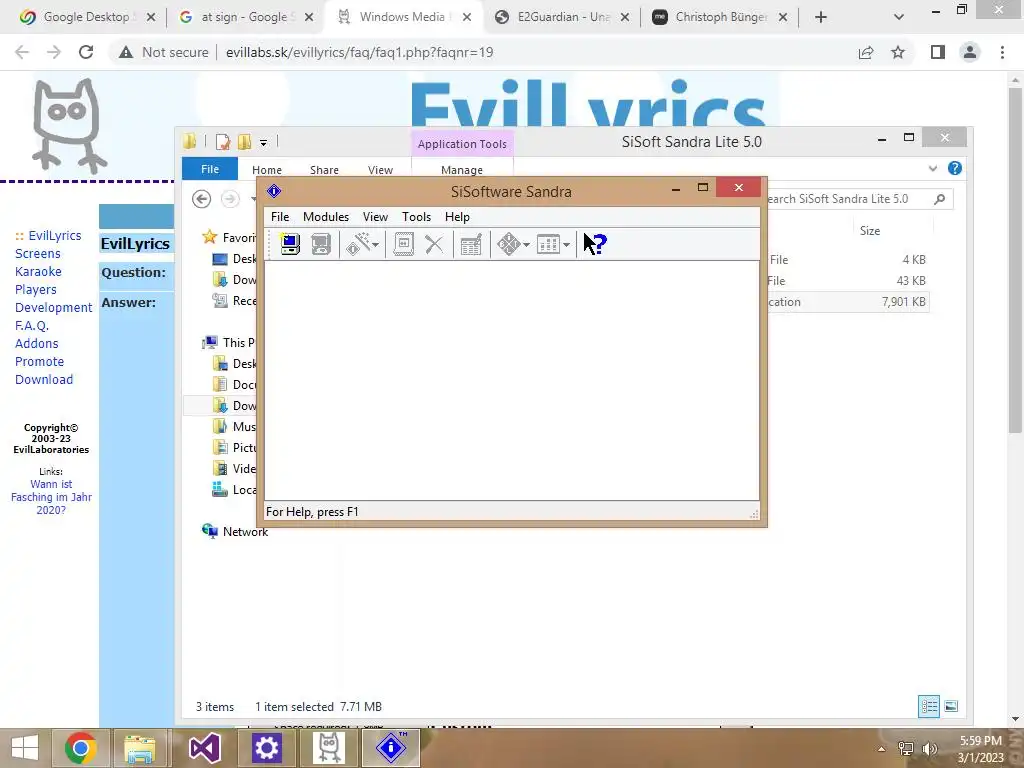The width and height of the screenshot is (1024, 768).
Task: Select Favorites in Explorer navigation pane
Action: 229,238
